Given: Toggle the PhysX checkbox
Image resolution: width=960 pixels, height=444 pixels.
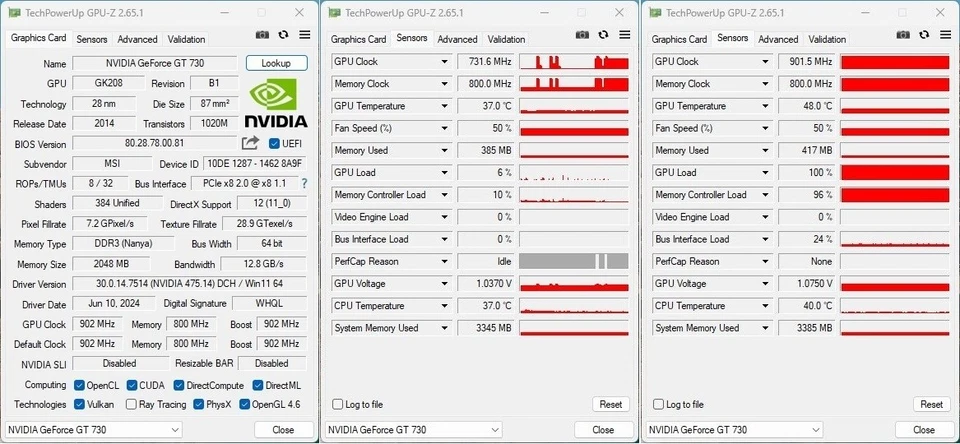Looking at the screenshot, I should point(198,404).
